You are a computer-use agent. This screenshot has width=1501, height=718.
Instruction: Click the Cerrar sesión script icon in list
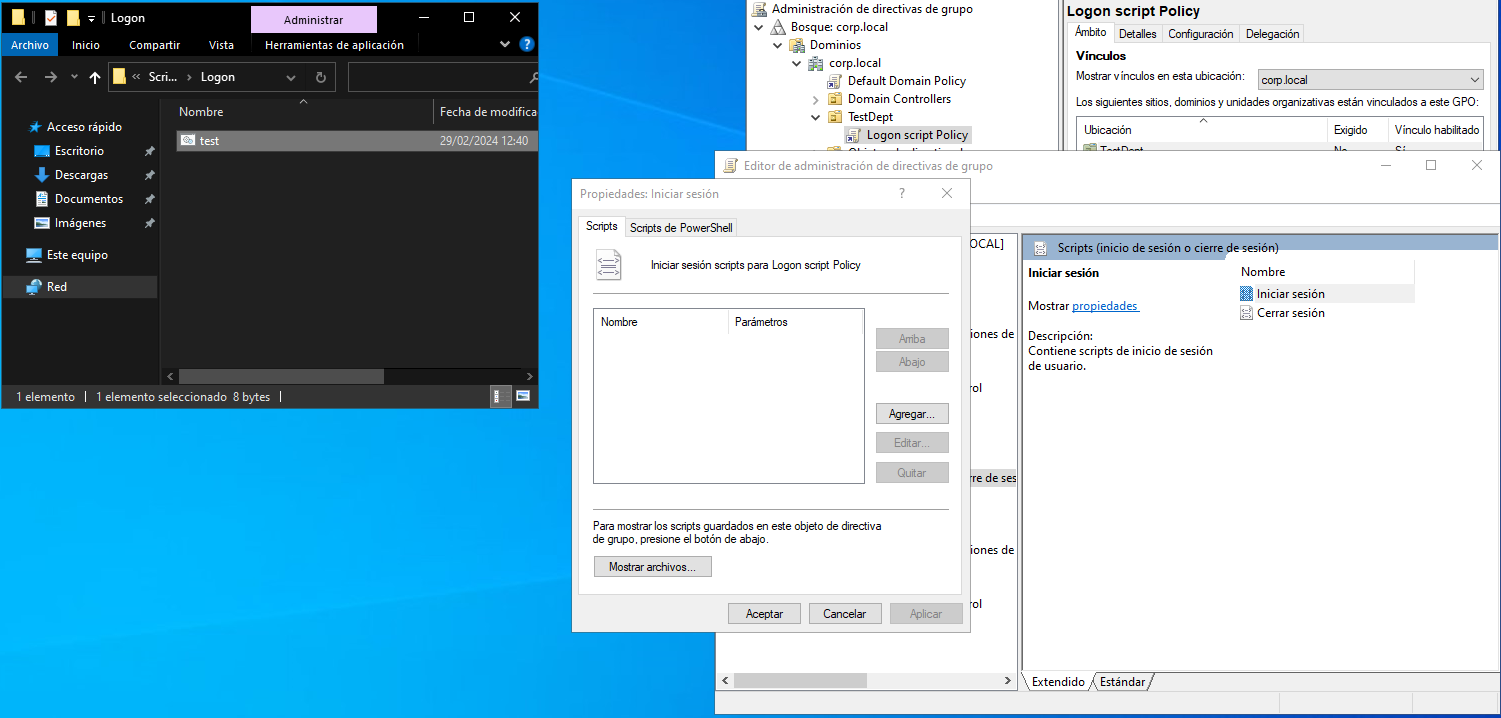click(1246, 313)
